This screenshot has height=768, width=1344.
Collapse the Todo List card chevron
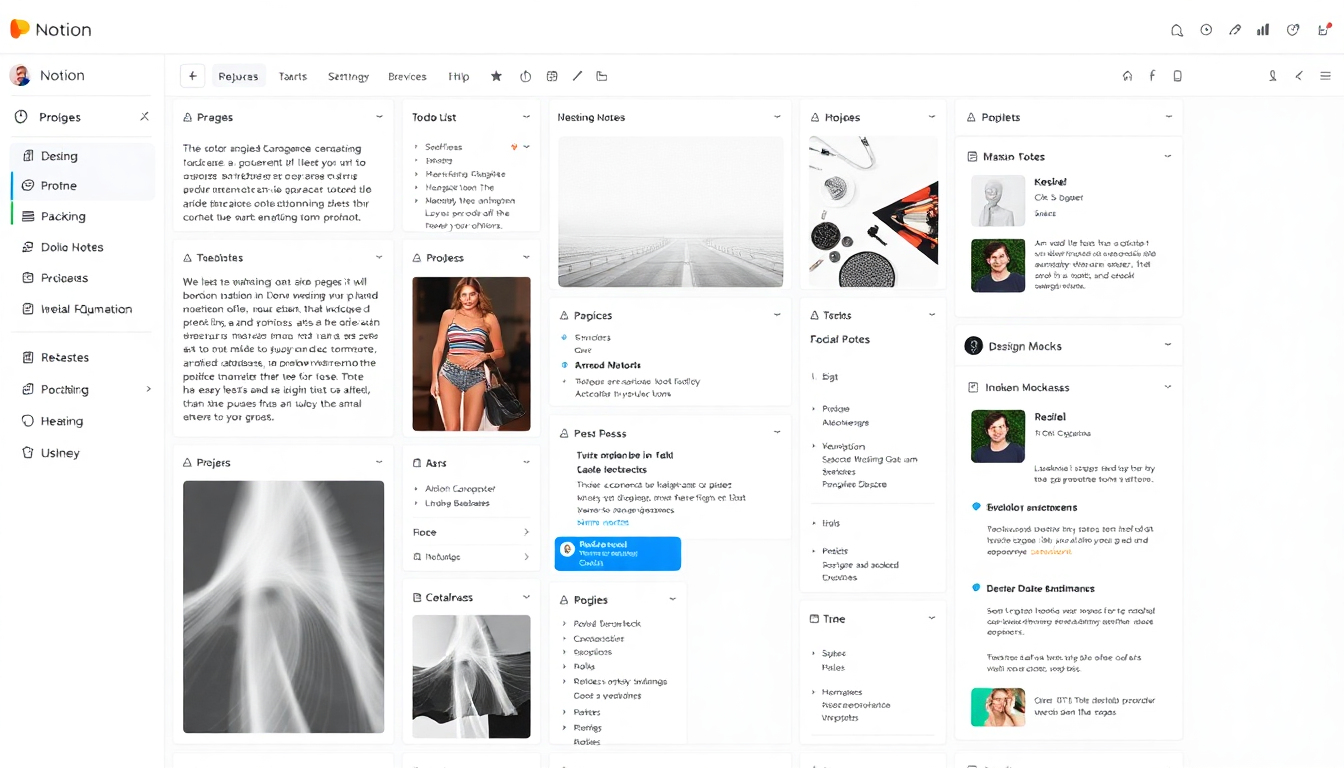526,117
